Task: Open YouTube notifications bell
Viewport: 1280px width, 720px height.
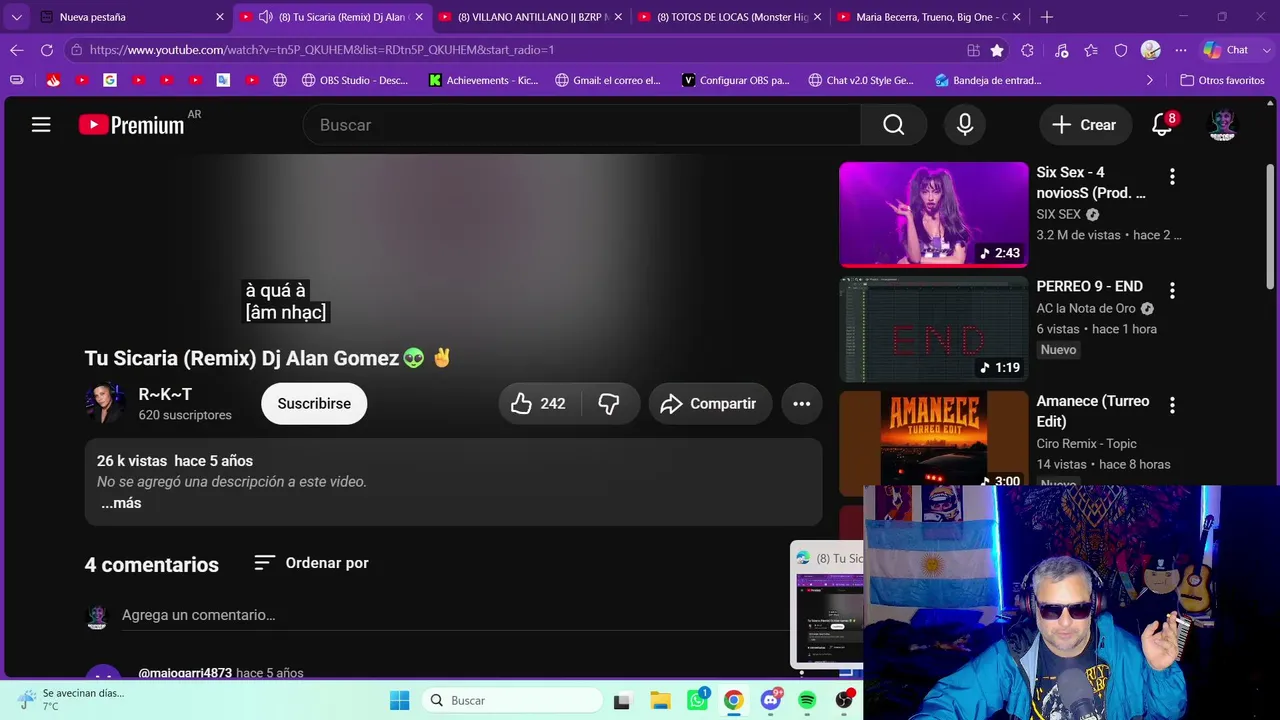Action: [1162, 125]
